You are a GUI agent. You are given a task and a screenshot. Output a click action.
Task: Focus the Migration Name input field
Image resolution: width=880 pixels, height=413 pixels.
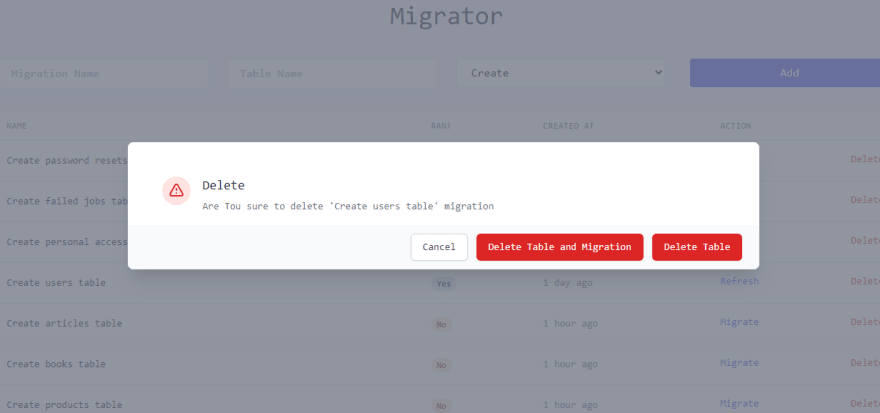[x=104, y=74]
